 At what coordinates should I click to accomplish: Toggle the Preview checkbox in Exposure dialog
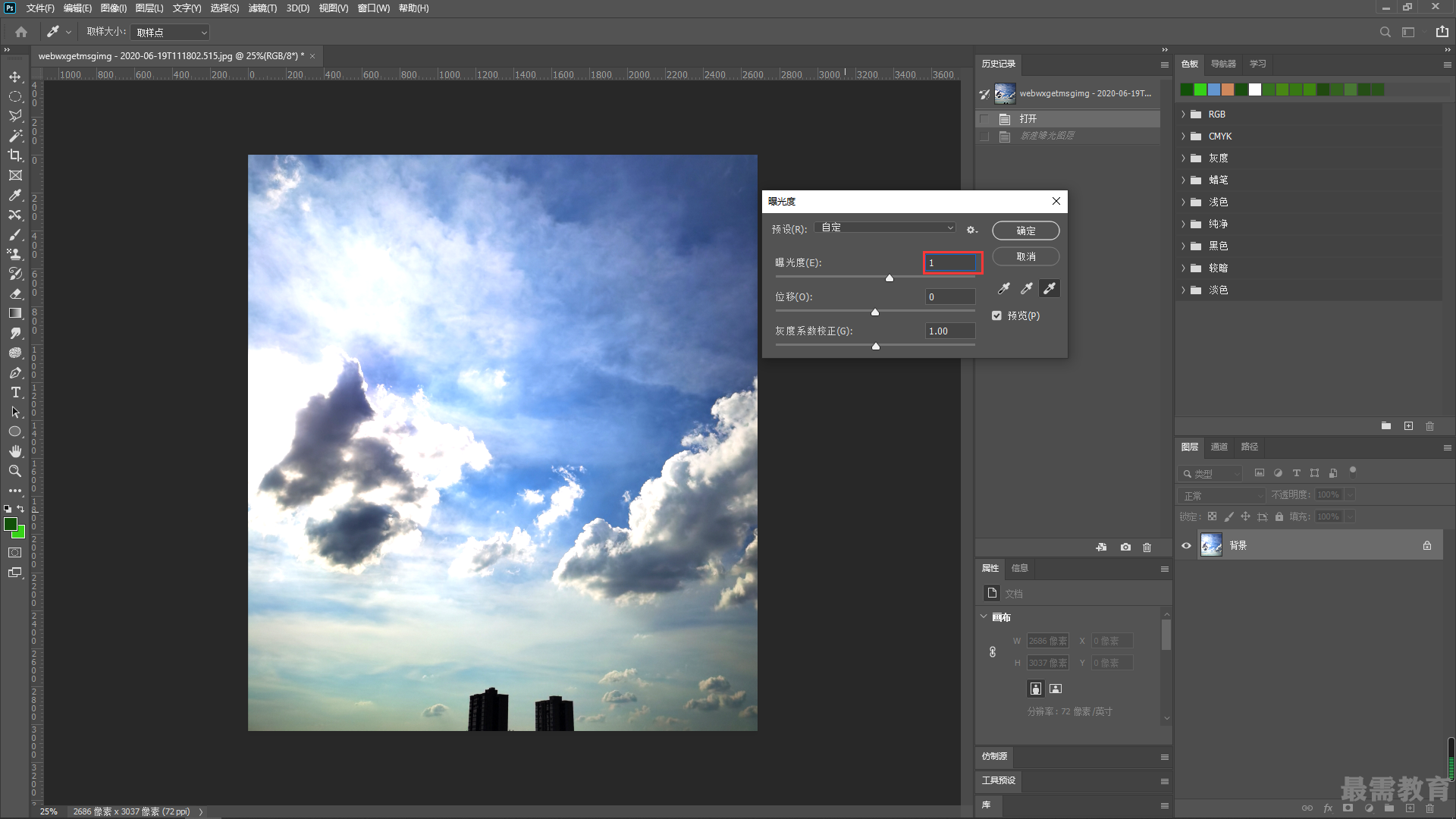point(996,315)
